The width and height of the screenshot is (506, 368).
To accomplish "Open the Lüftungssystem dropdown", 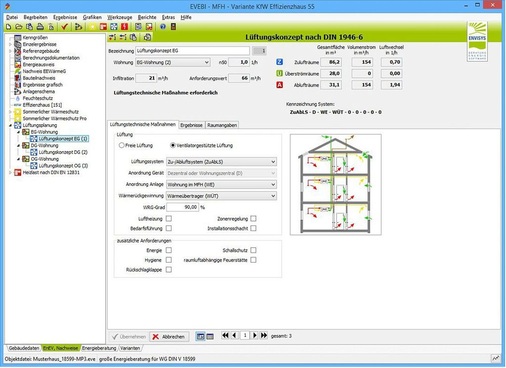I will pyautogui.click(x=221, y=162).
